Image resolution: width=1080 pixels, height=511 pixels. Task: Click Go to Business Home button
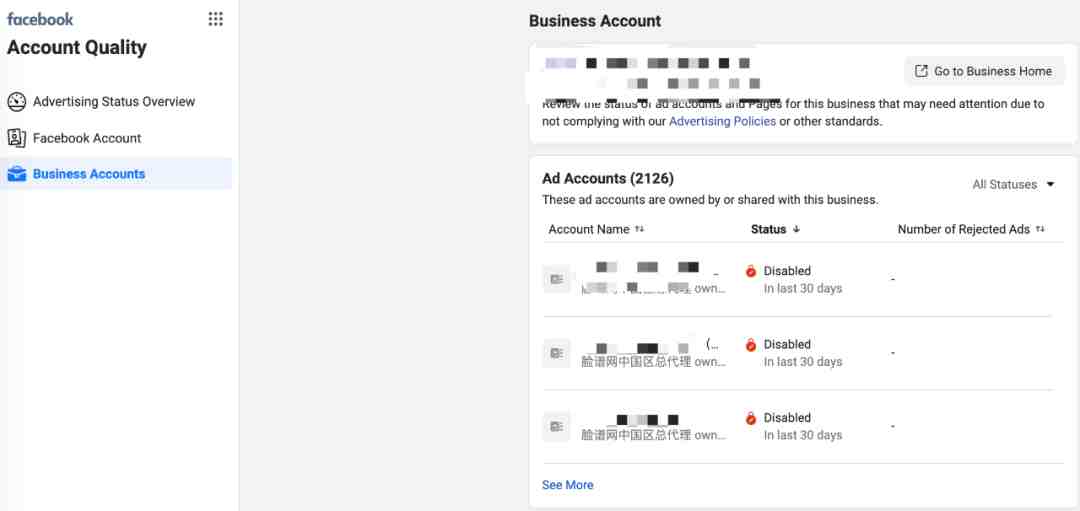(984, 71)
